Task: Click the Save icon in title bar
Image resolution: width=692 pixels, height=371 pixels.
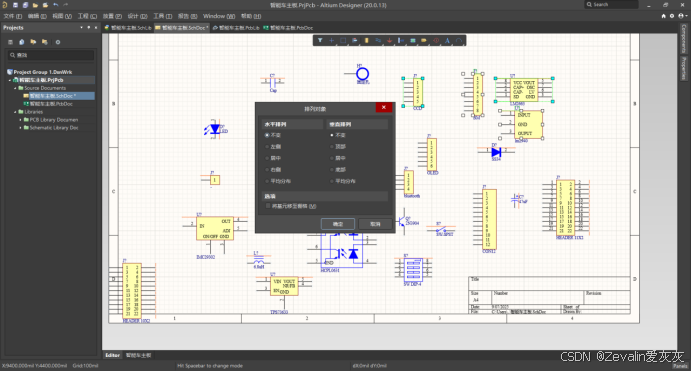Action: tap(15, 5)
